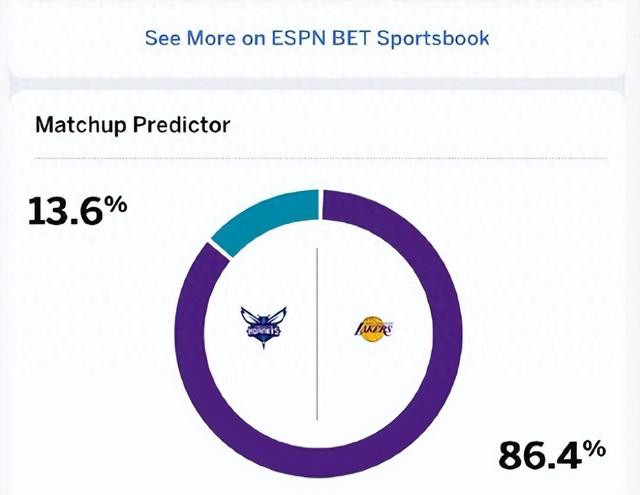Click the top gap between teal and purple arcs
Screen dimensions: 640x495
tap(320, 204)
